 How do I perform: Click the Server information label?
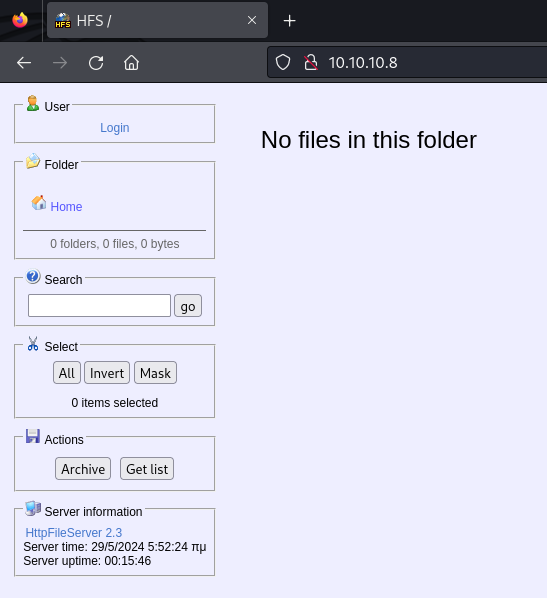[x=93, y=511]
